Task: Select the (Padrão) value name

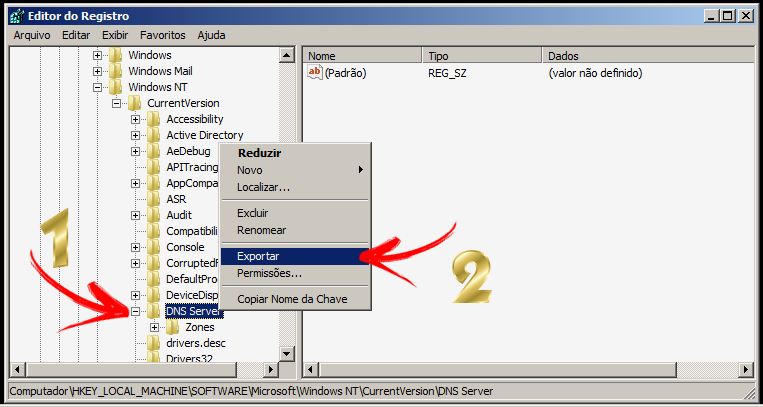Action: tap(345, 73)
